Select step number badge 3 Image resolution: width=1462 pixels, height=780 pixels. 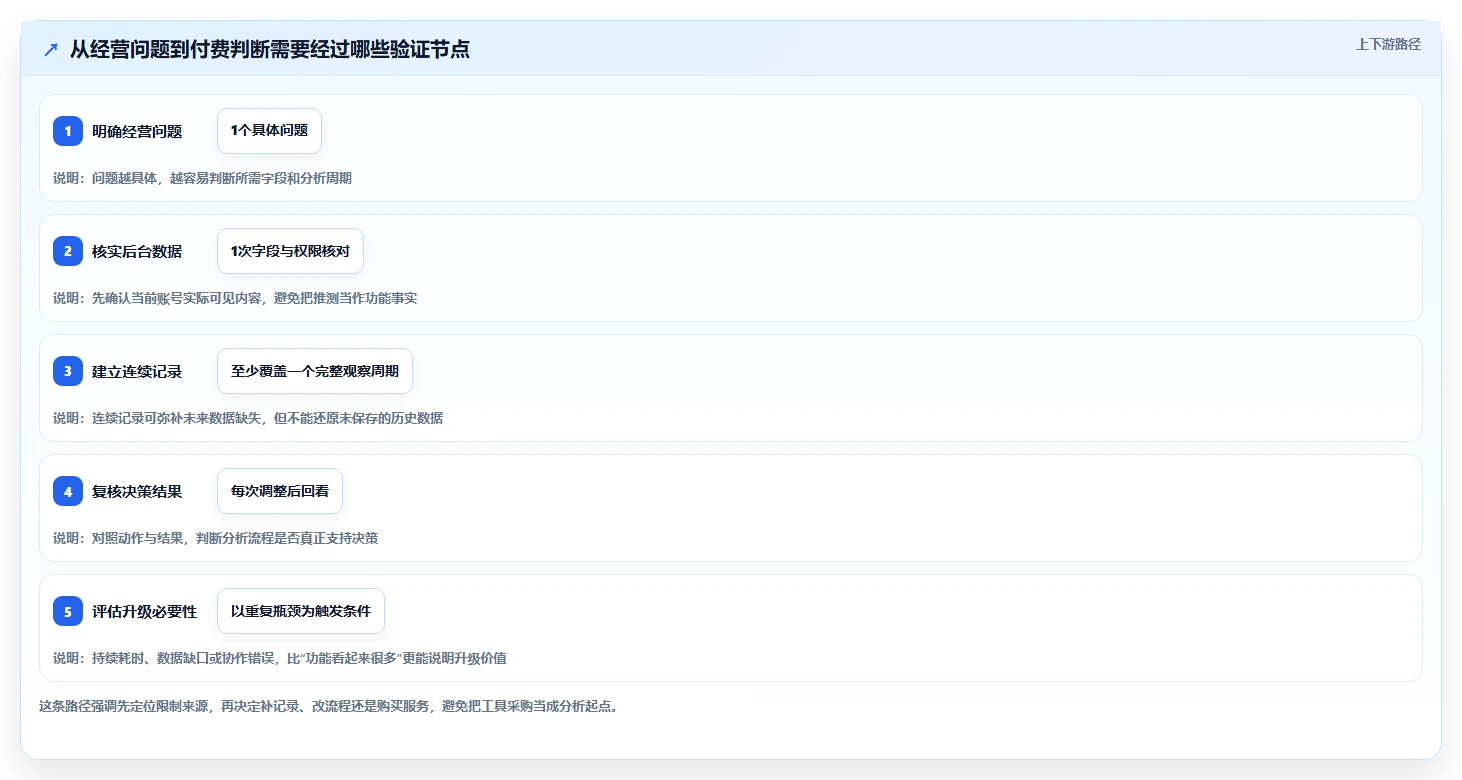[x=68, y=371]
